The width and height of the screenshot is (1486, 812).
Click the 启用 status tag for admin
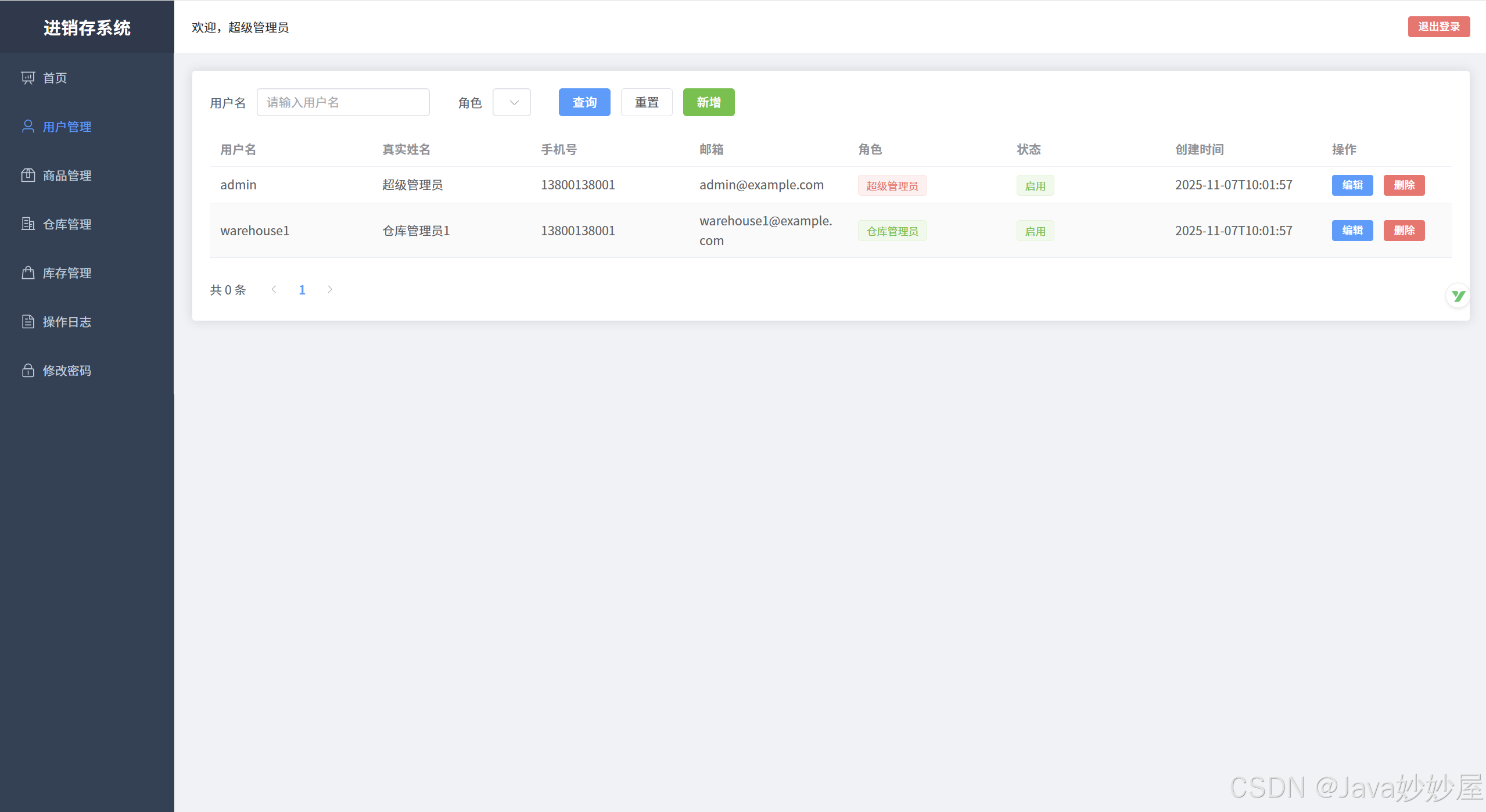pos(1035,185)
